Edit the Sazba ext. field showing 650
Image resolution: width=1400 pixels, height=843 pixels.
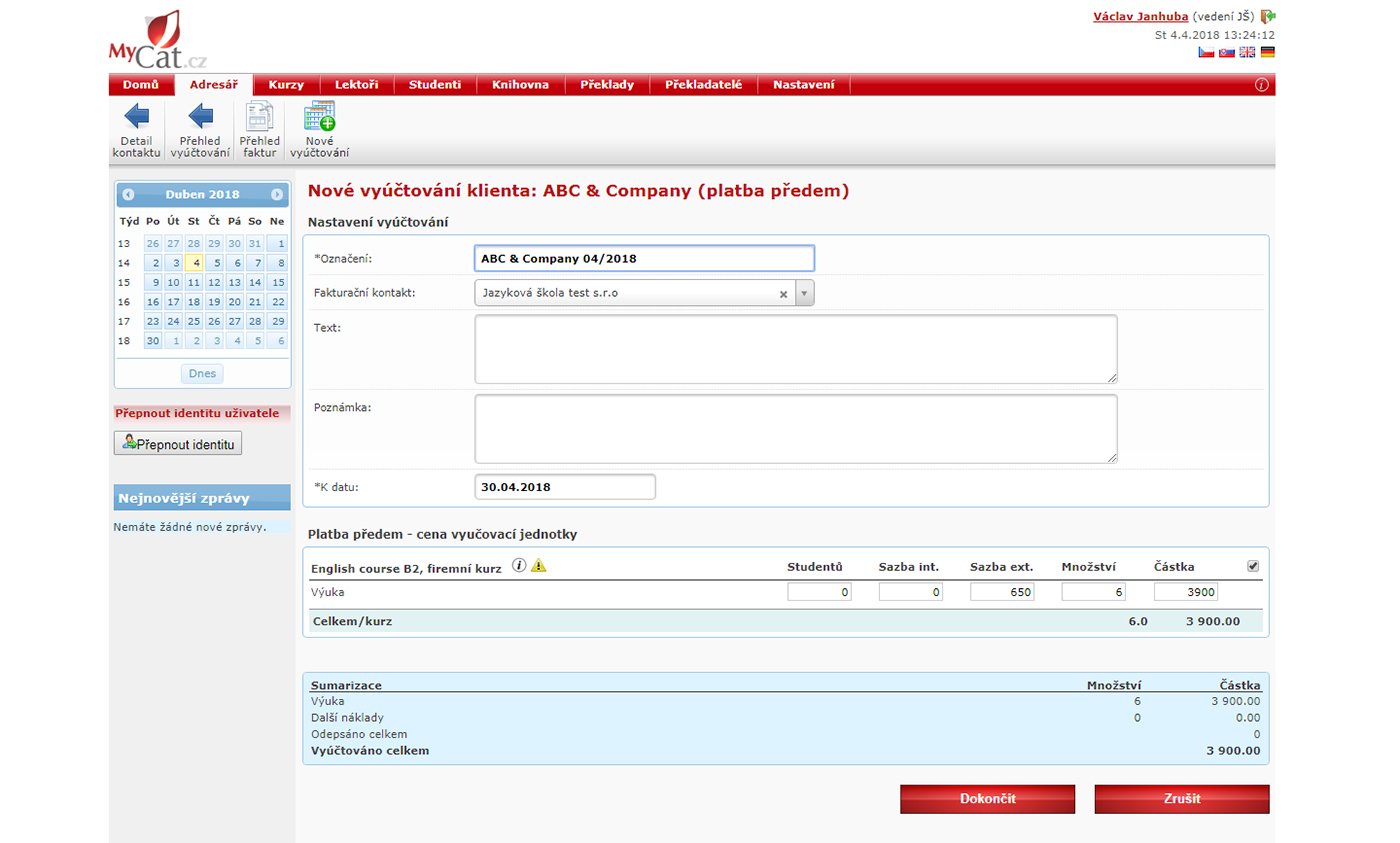pyautogui.click(x=1002, y=592)
